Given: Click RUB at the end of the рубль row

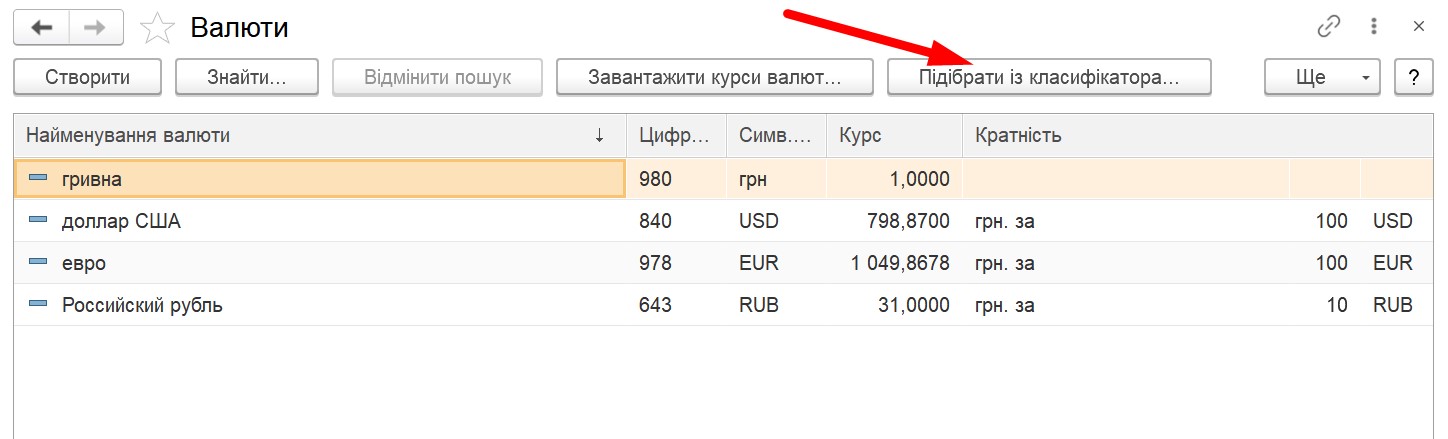Looking at the screenshot, I should pyautogui.click(x=1393, y=306).
